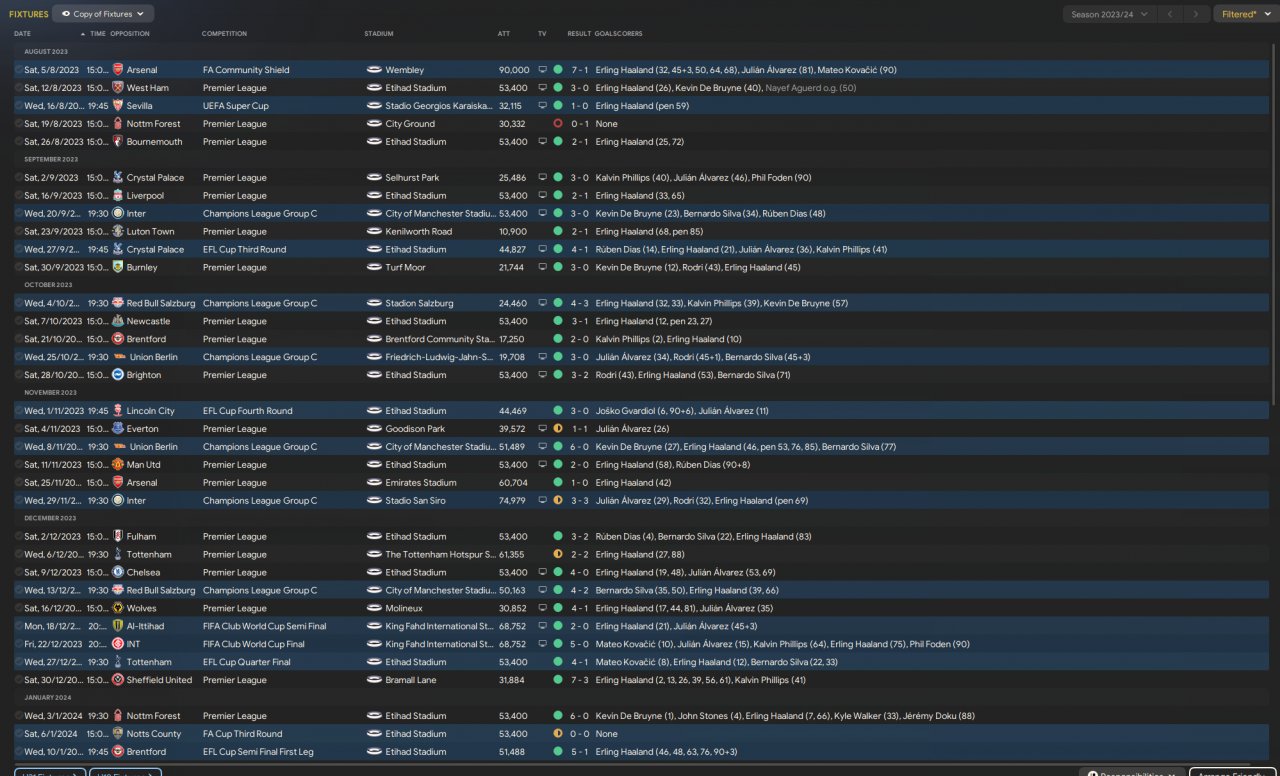The image size is (1280, 776).
Task: Click the Stadio San Siro stadium name
Action: [x=416, y=501]
